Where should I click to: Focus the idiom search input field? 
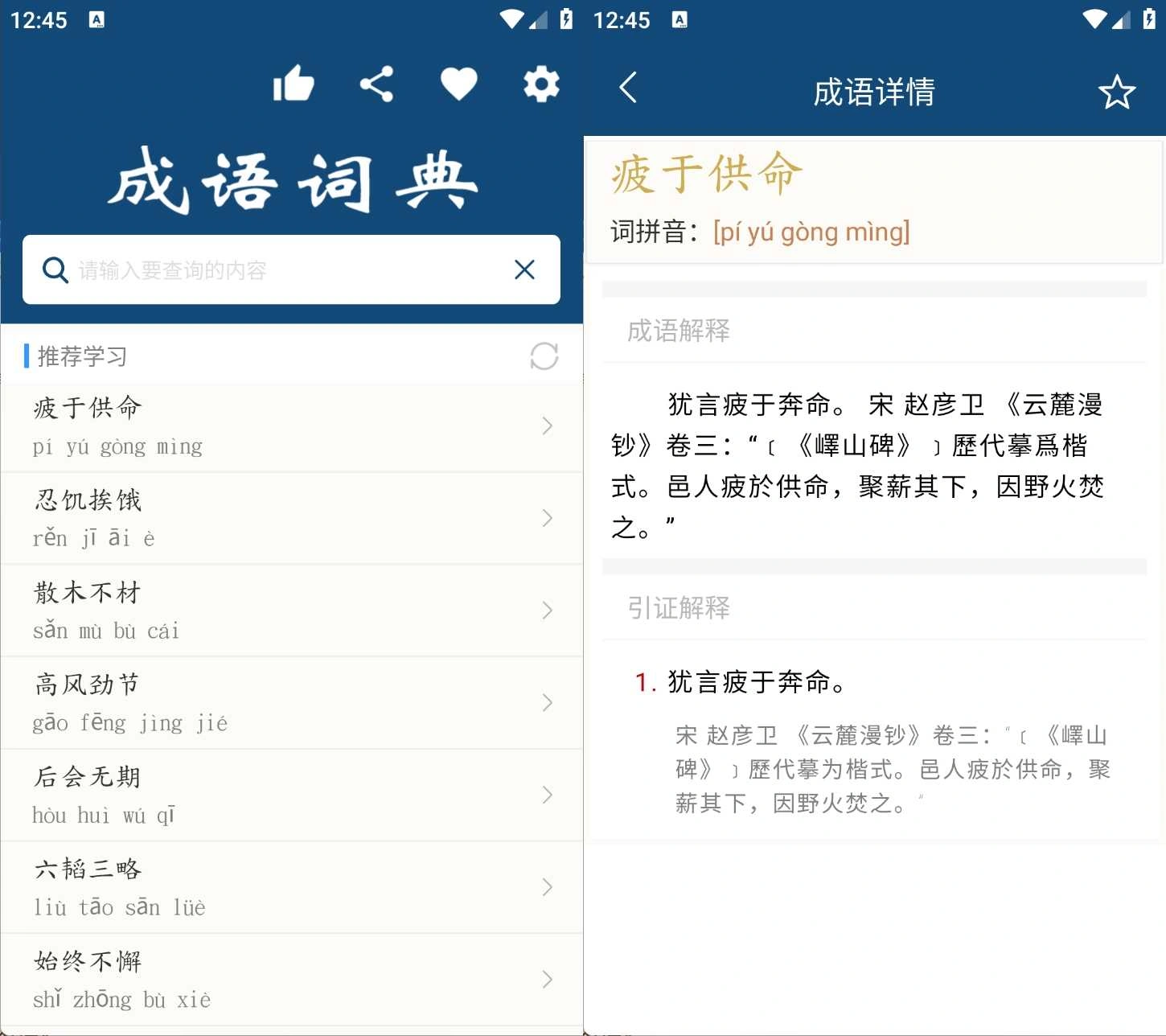291,269
